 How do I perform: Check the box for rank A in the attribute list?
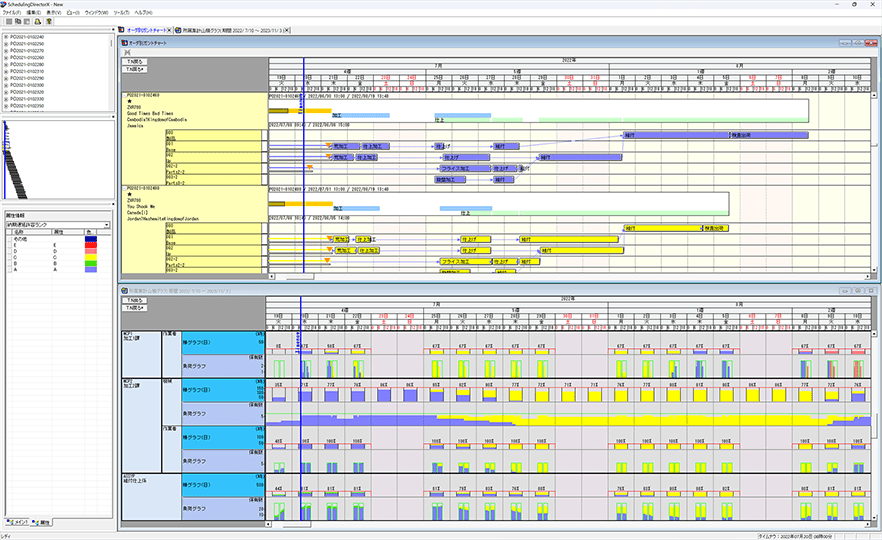tap(10, 269)
